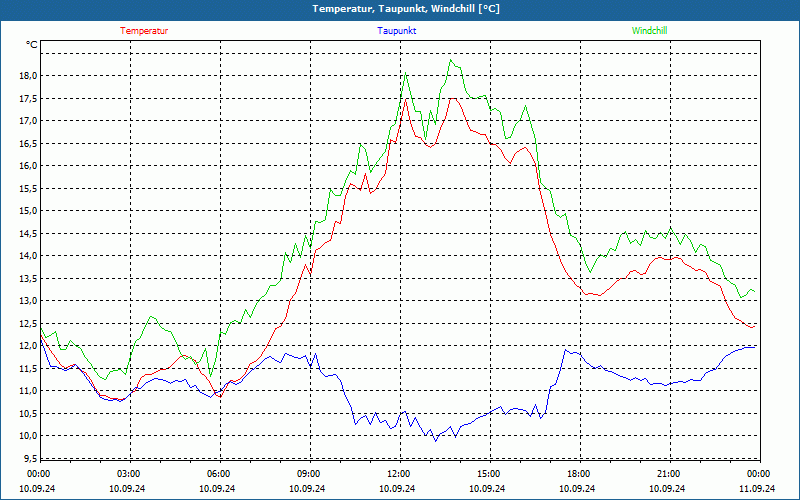Click the blue Taupunkt legend label
800x500 pixels.
tap(397, 31)
